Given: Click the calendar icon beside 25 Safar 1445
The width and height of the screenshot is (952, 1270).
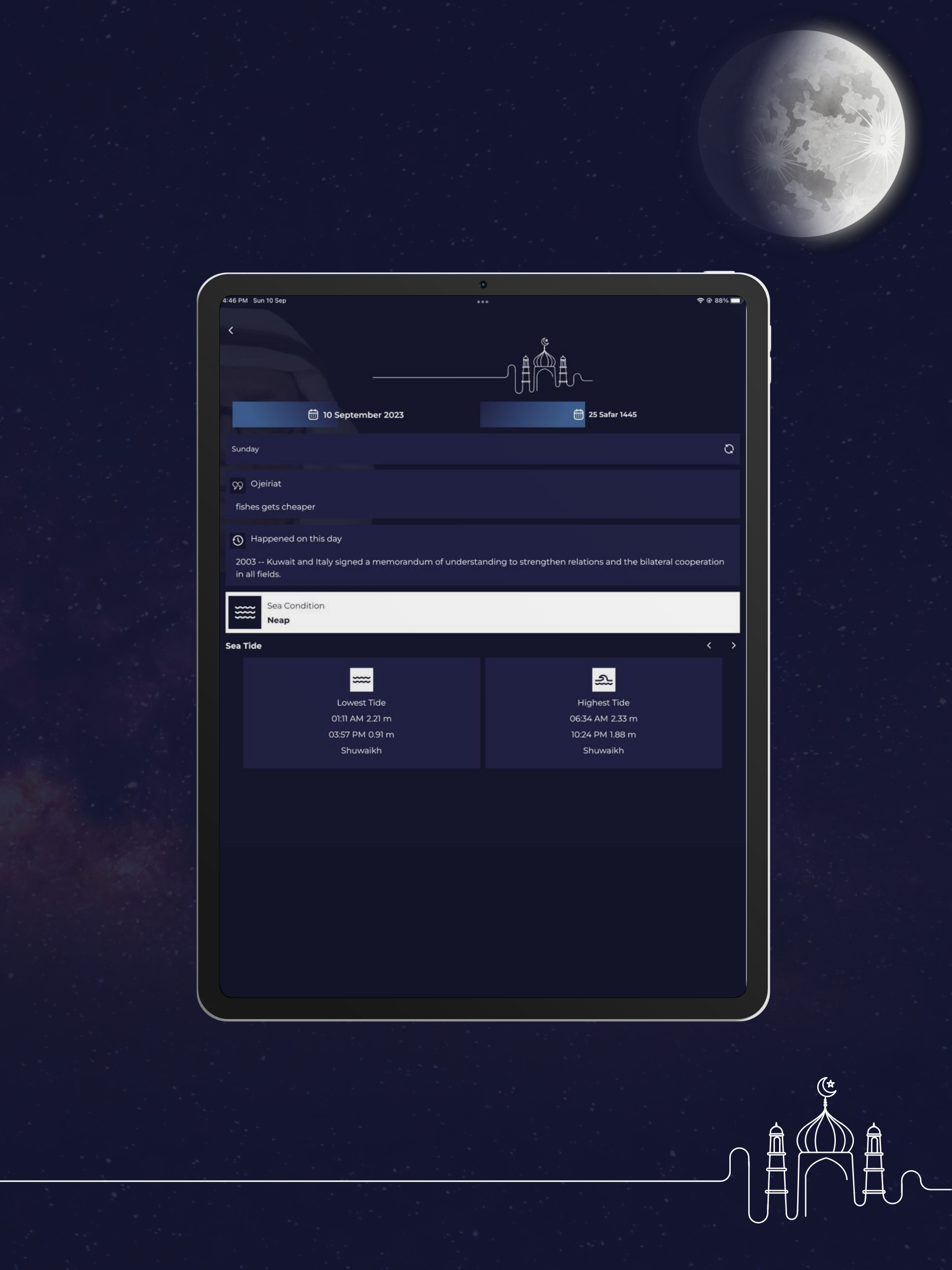Looking at the screenshot, I should pos(578,415).
